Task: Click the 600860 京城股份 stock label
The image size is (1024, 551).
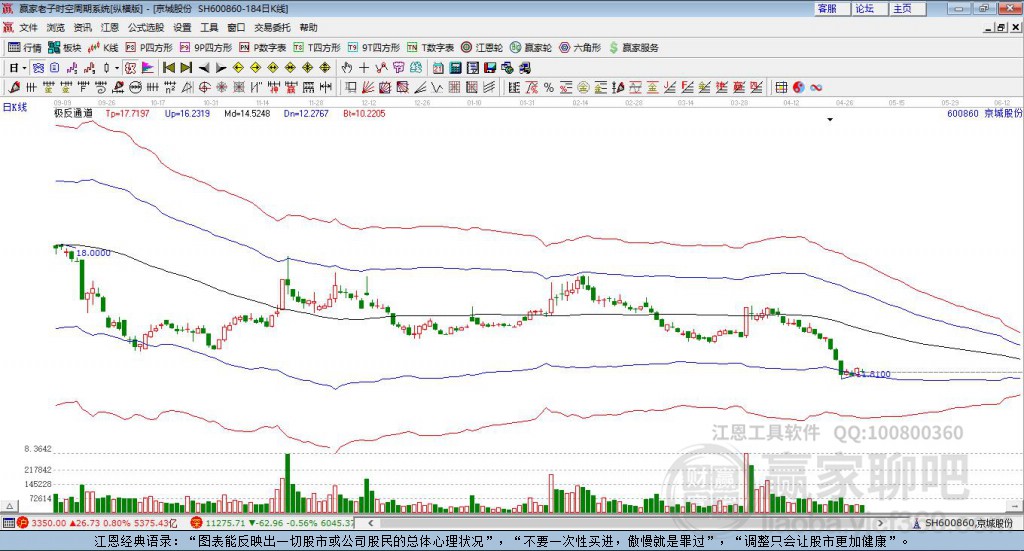Action: point(984,113)
